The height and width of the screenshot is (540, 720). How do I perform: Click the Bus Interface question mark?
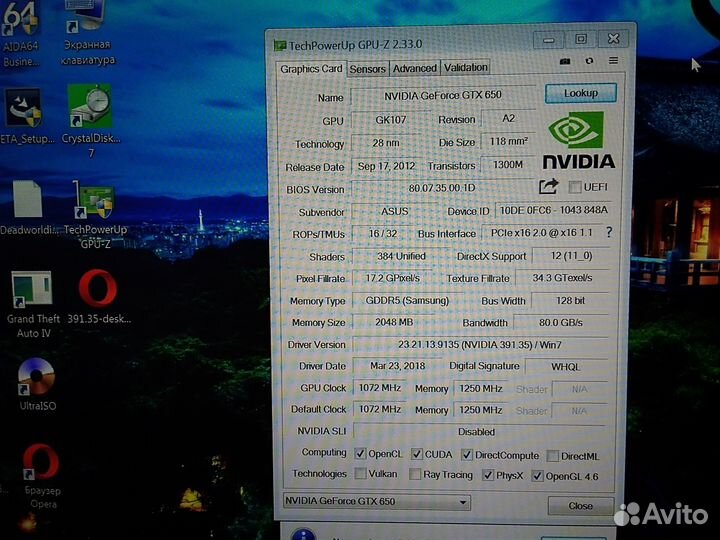pyautogui.click(x=609, y=232)
